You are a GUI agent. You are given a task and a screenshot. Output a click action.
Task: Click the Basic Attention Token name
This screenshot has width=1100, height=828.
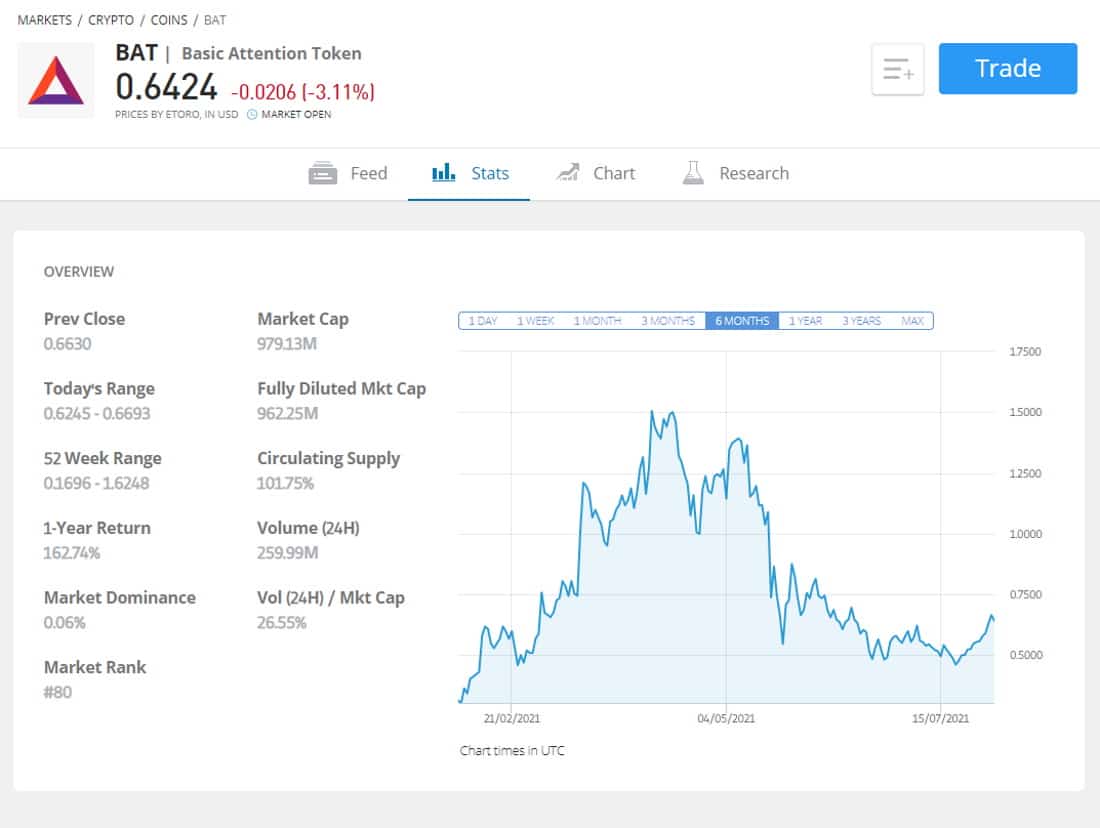coord(271,53)
